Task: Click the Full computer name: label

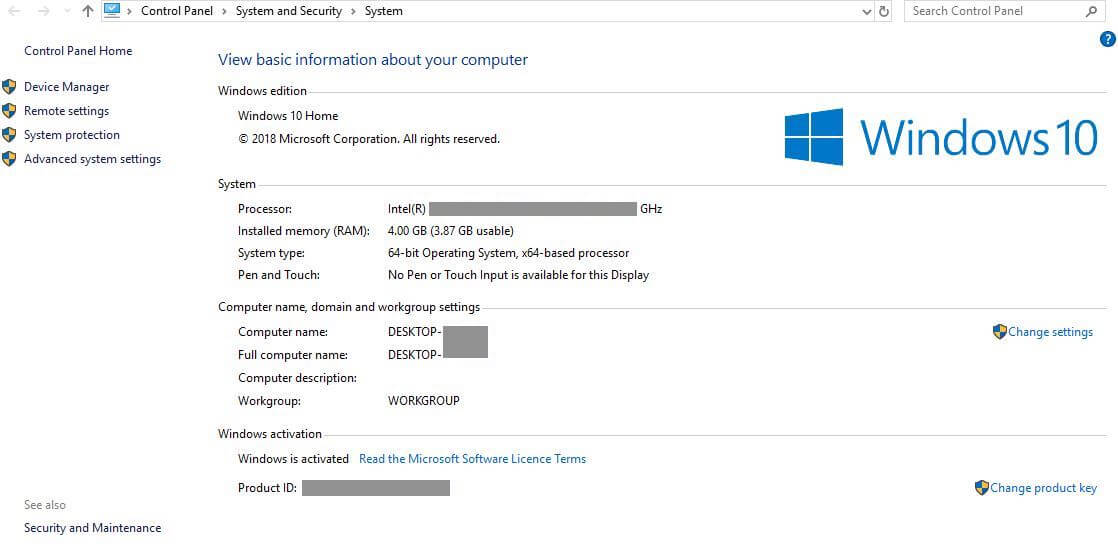Action: (293, 354)
